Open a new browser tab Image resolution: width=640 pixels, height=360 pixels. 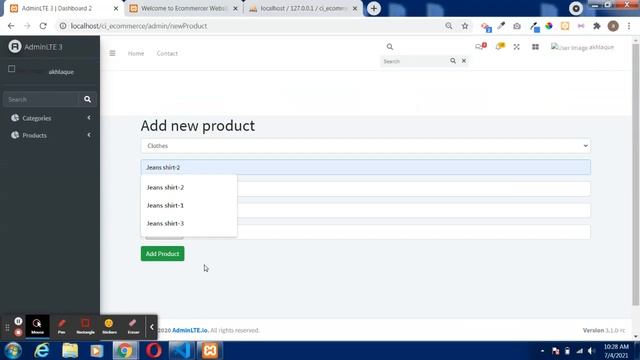pos(373,8)
